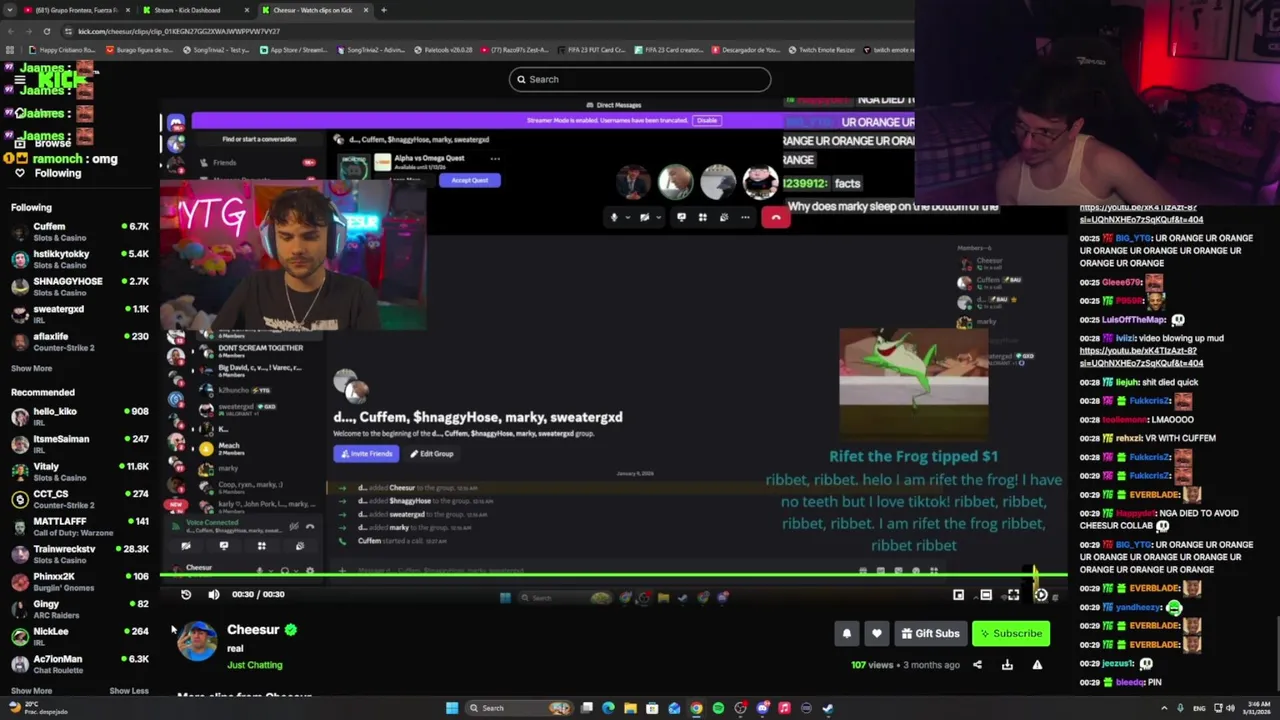Open ItsmeSaiman recommended channel
The image size is (1280, 720).
[x=80, y=443]
